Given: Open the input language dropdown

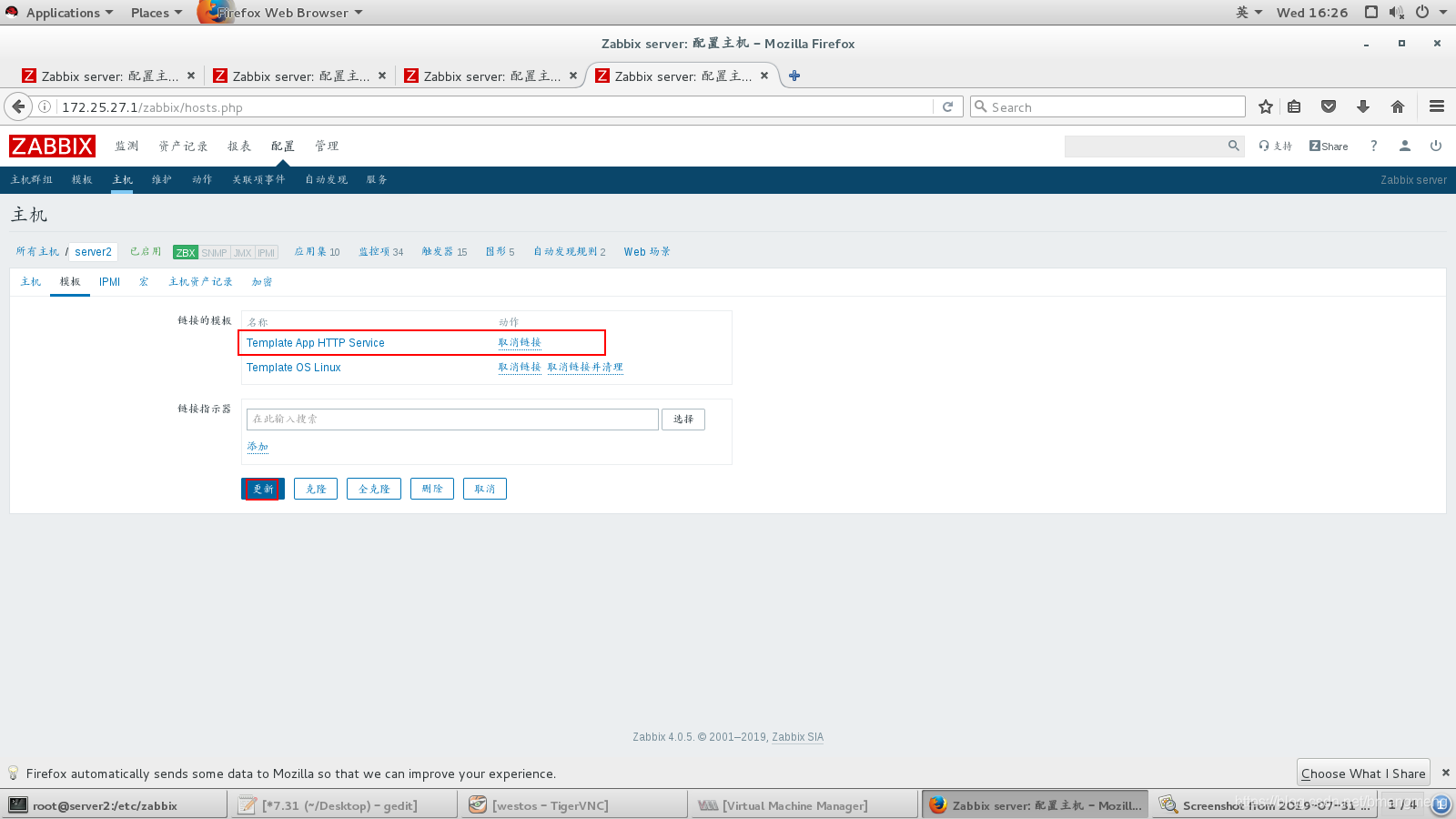Looking at the screenshot, I should tap(1249, 12).
